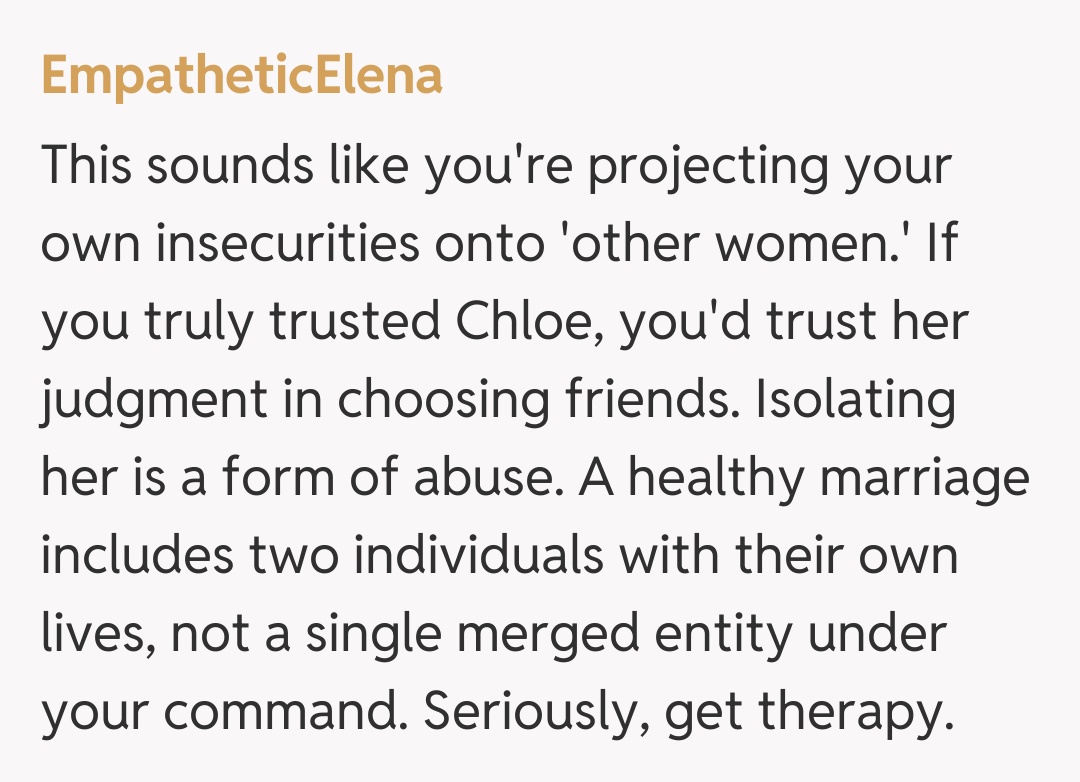The width and height of the screenshot is (1080, 782).
Task: Click the word 'judgment' in the comment
Action: tap(153, 403)
